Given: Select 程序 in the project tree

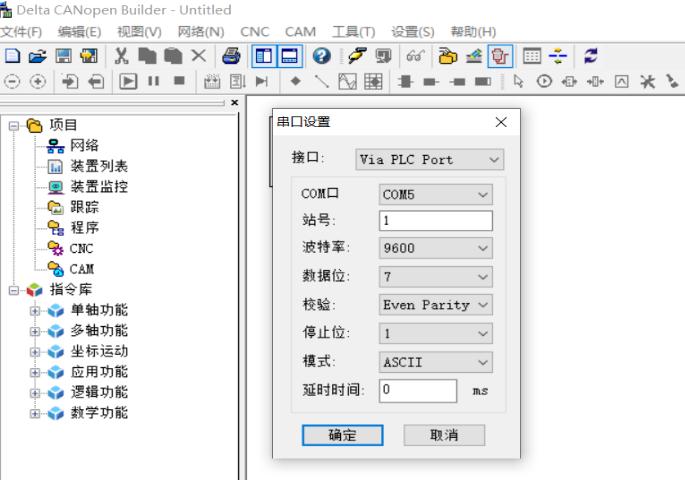Looking at the screenshot, I should tap(84, 228).
